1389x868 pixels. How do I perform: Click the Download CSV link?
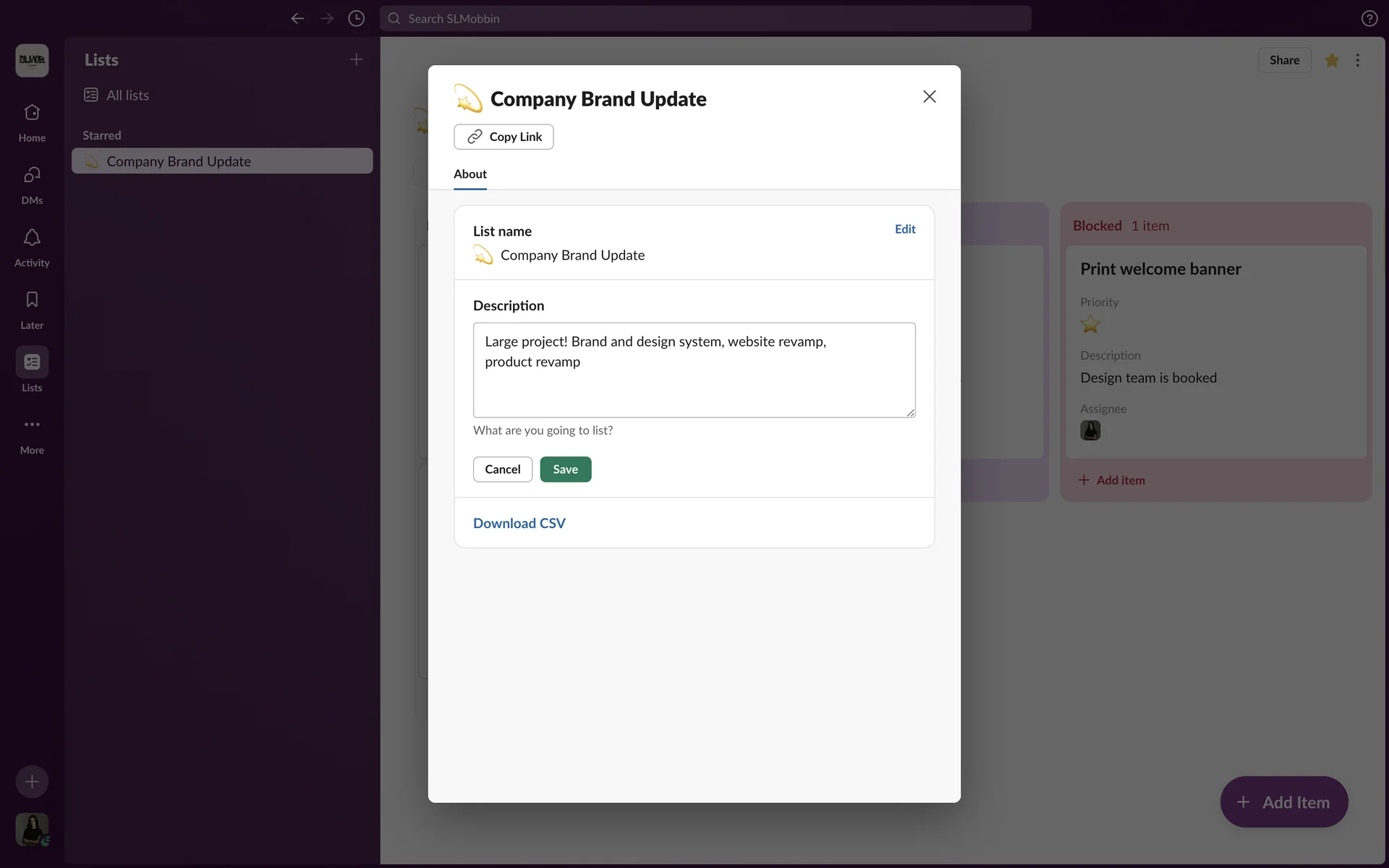tap(519, 523)
